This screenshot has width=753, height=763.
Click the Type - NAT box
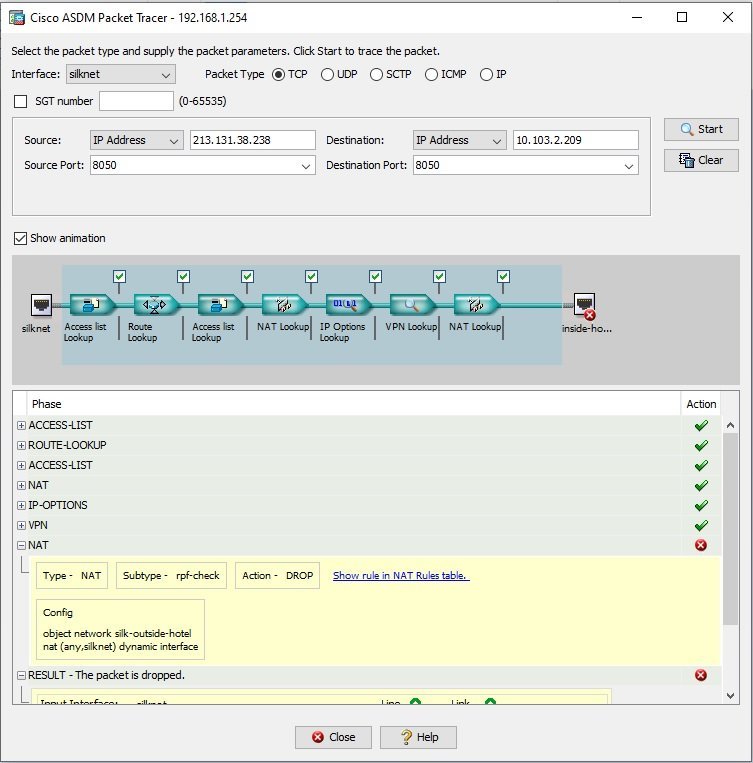point(72,576)
